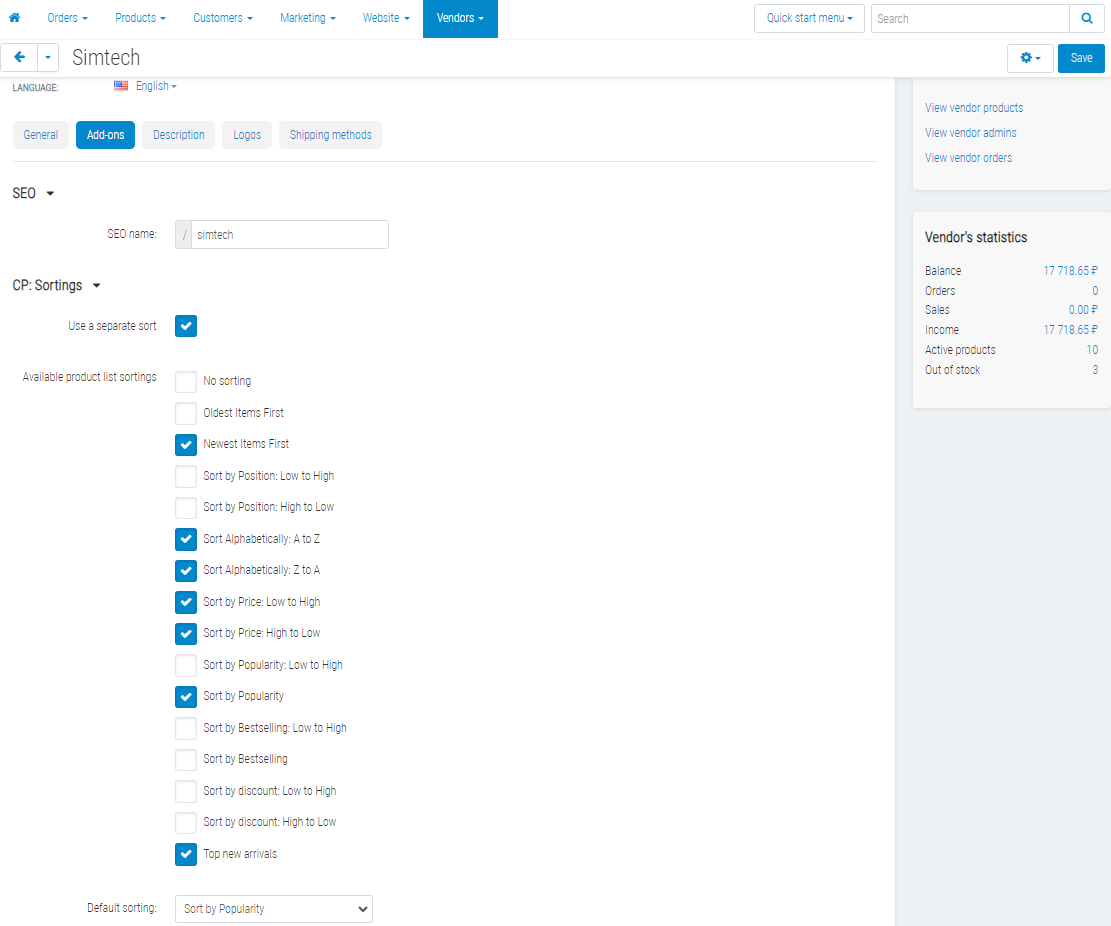Check Sort by Popularity: Low to High
Image resolution: width=1111 pixels, height=926 pixels.
pos(186,665)
